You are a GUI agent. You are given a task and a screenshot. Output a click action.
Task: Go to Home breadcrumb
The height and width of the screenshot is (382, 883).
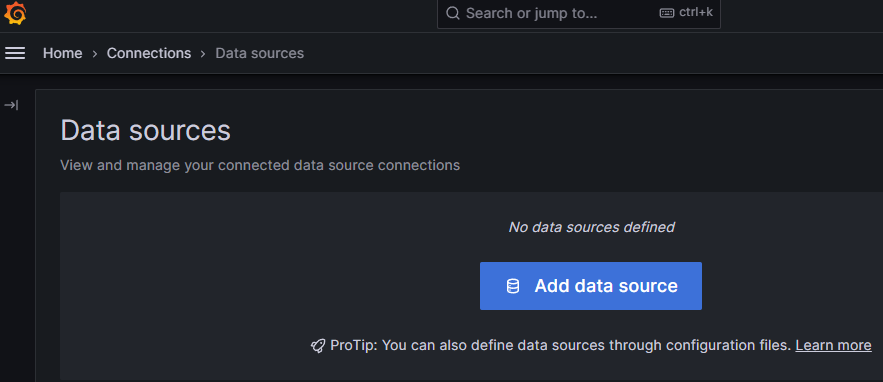63,53
